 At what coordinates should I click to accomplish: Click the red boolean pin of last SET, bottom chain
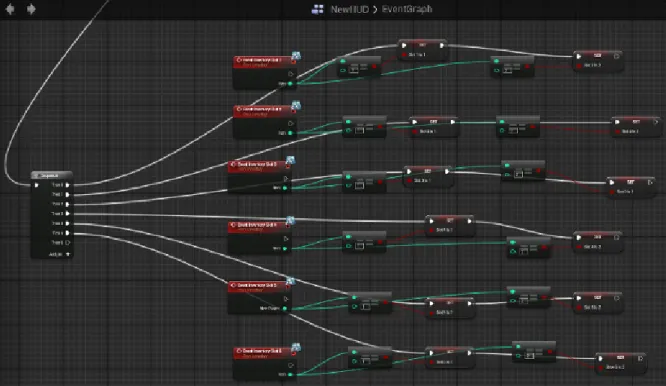point(601,367)
